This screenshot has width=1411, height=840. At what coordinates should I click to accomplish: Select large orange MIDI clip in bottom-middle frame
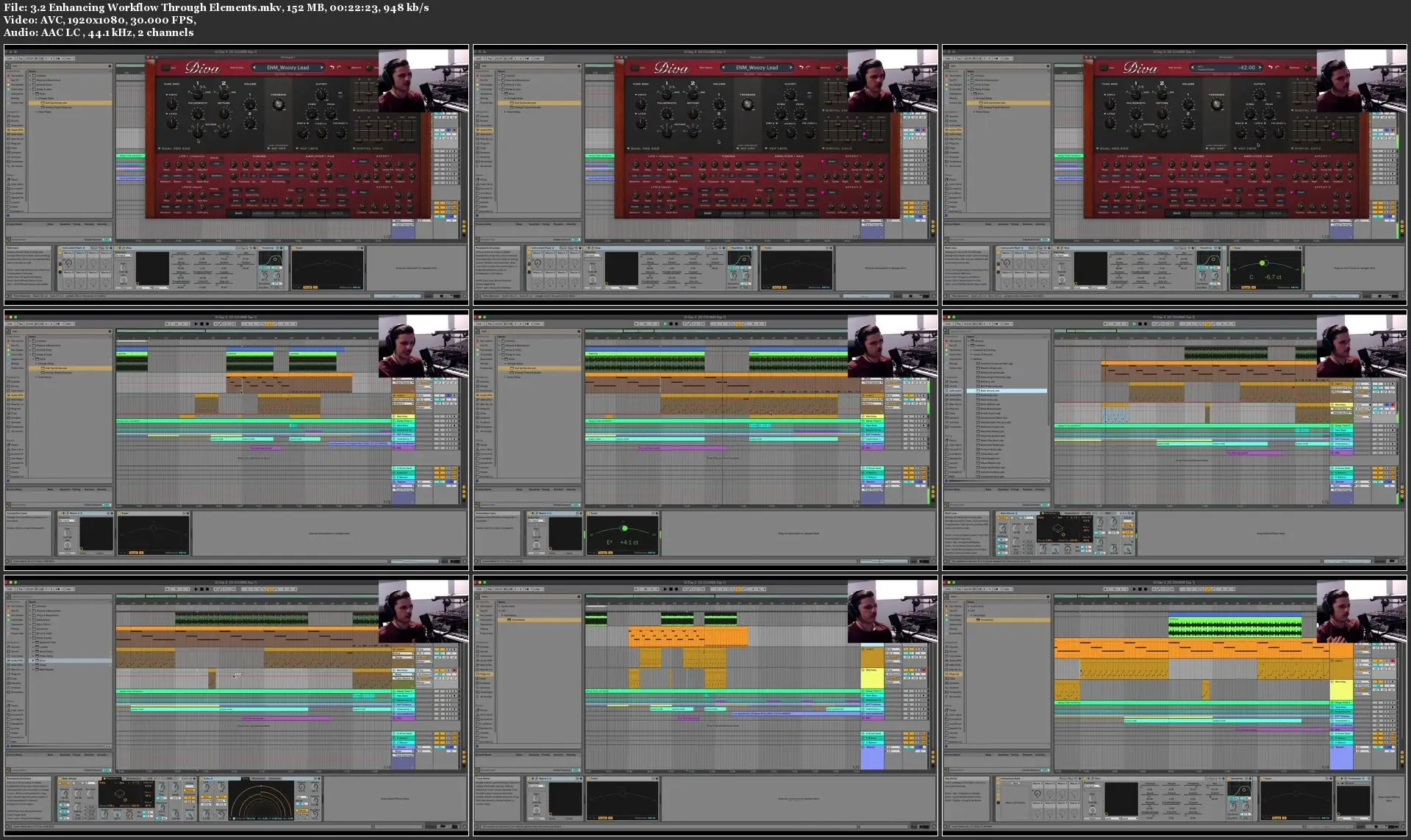tap(688, 636)
